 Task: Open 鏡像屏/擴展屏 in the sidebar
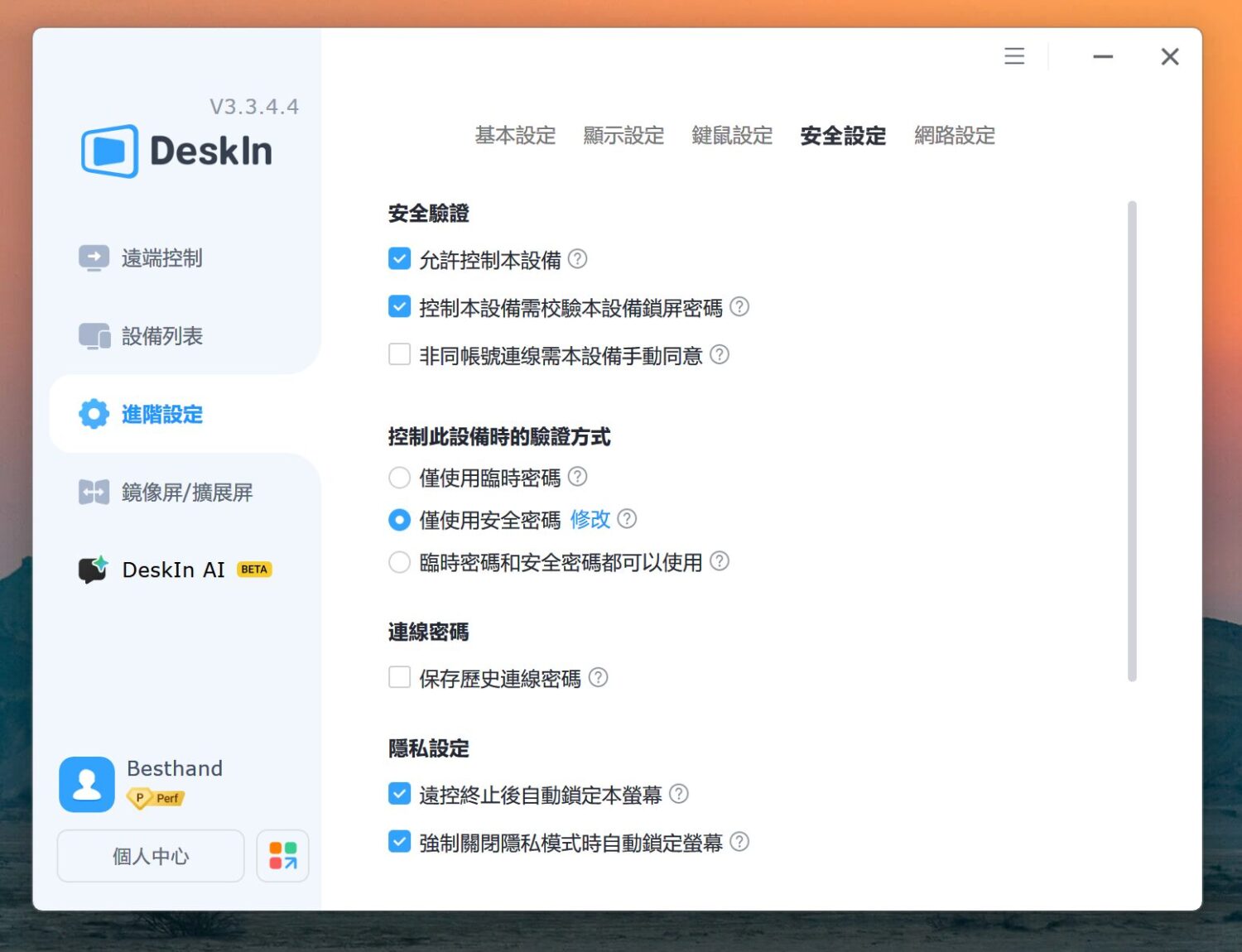pos(185,493)
